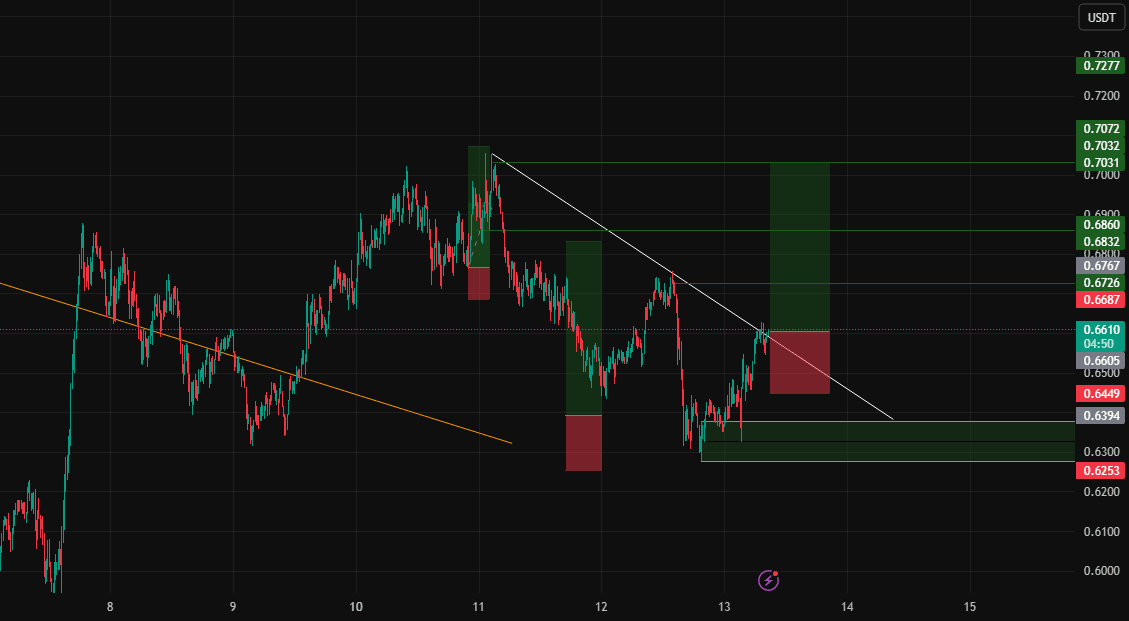The image size is (1129, 621).
Task: Click the 0.6860 green price label
Action: 1100,225
